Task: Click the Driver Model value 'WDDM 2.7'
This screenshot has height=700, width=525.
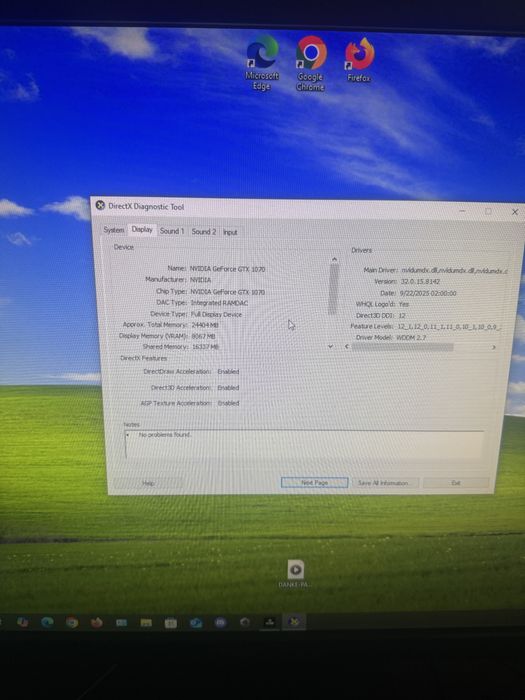Action: tap(411, 338)
